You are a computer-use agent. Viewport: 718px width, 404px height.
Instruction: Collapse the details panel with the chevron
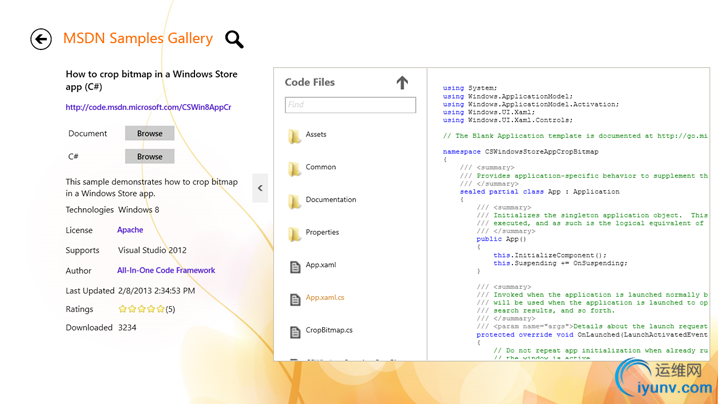pyautogui.click(x=260, y=188)
